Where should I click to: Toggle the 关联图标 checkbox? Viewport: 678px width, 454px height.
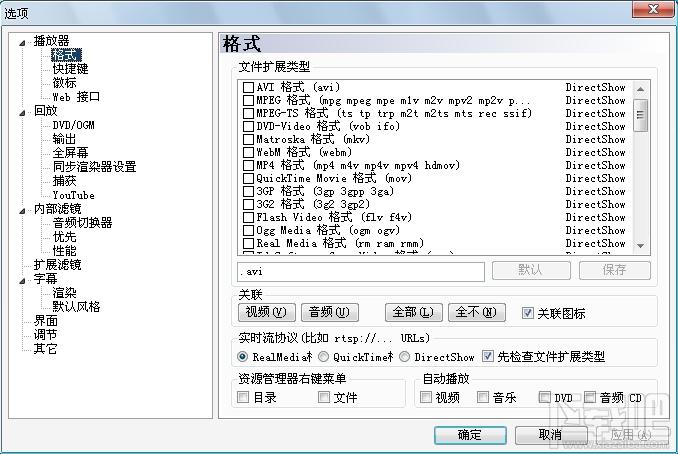(528, 313)
